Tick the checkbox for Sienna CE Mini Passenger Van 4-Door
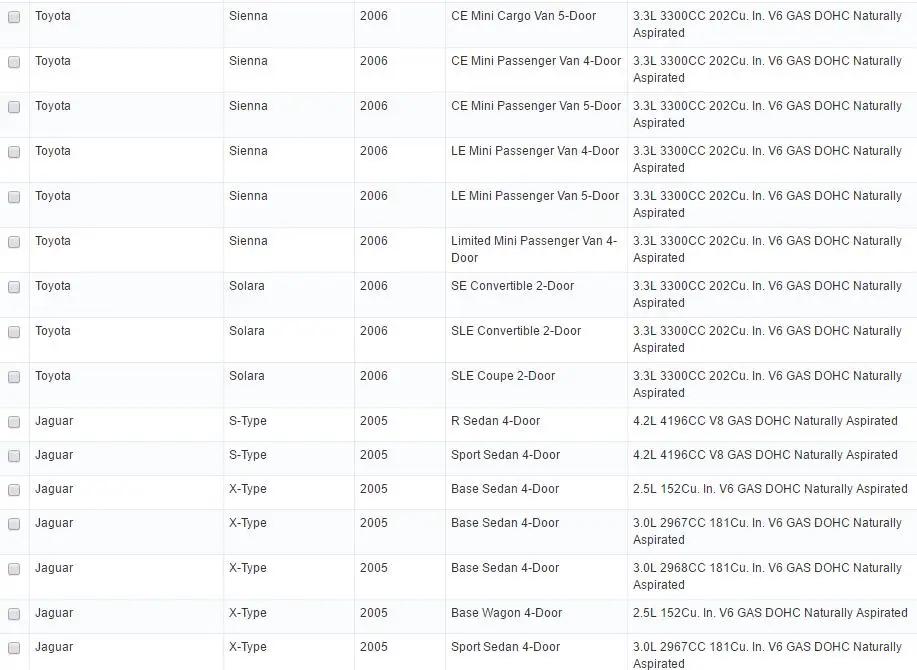 pyautogui.click(x=14, y=62)
